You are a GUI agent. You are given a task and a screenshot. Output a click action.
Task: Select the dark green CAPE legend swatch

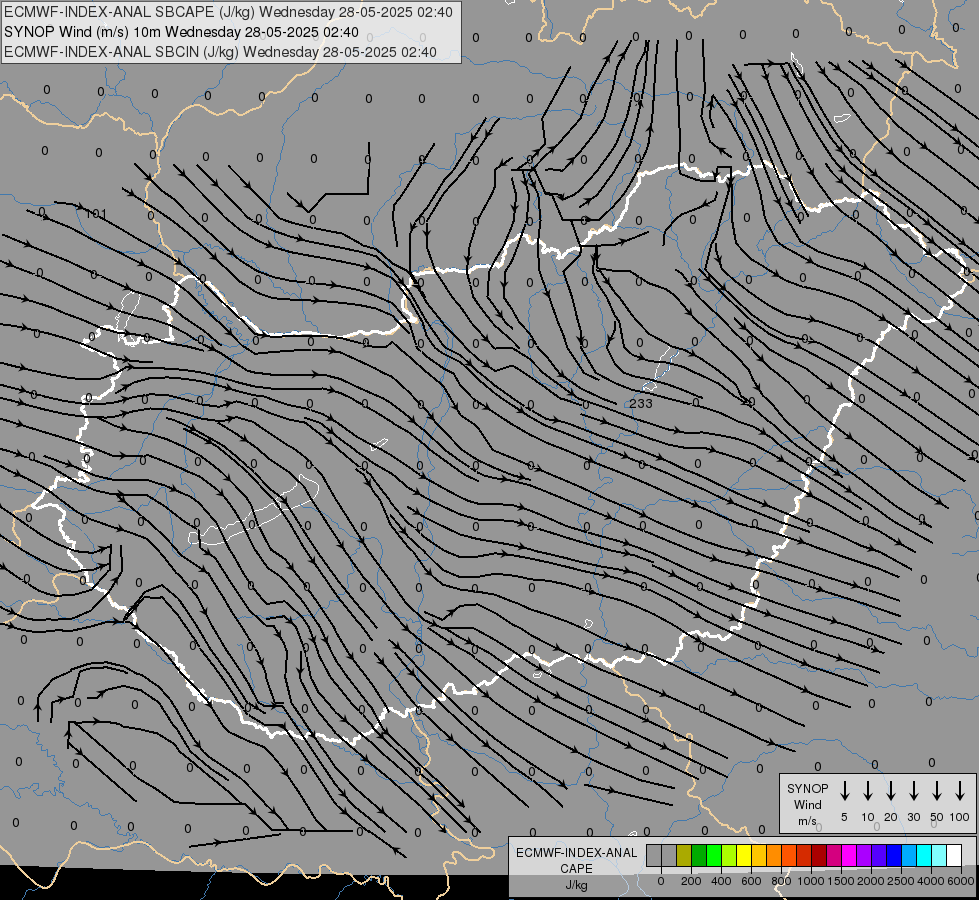699,856
